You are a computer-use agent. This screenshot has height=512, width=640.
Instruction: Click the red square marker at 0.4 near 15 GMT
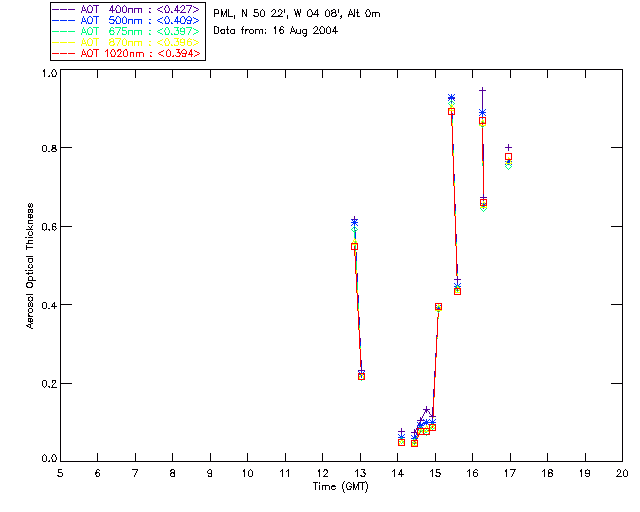(438, 307)
